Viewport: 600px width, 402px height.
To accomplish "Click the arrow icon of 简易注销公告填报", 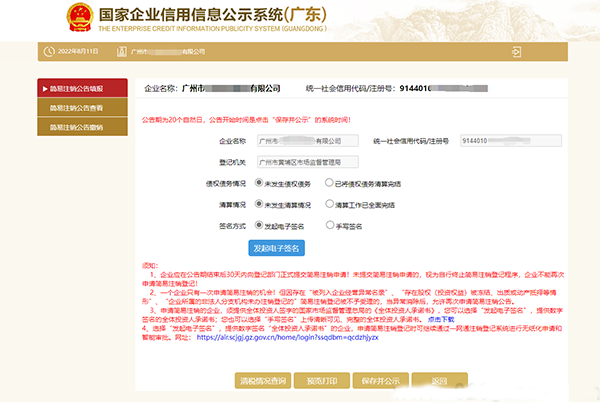I will coord(45,89).
